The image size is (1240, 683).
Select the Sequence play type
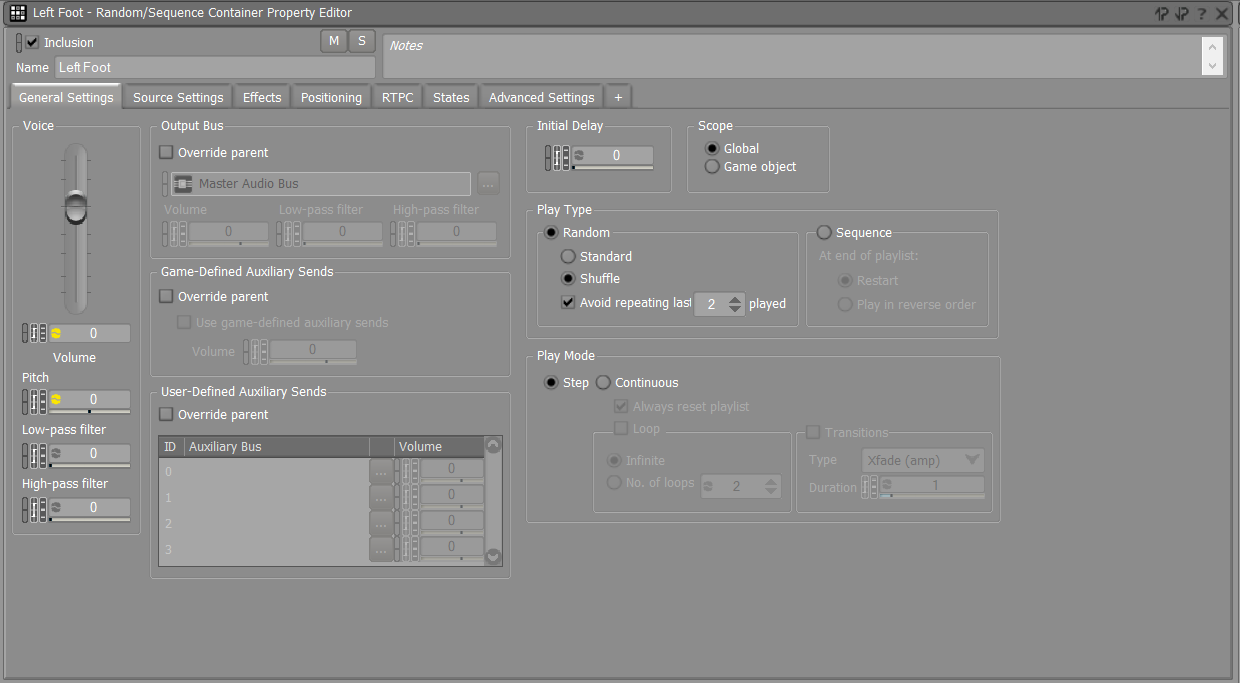[x=824, y=233]
